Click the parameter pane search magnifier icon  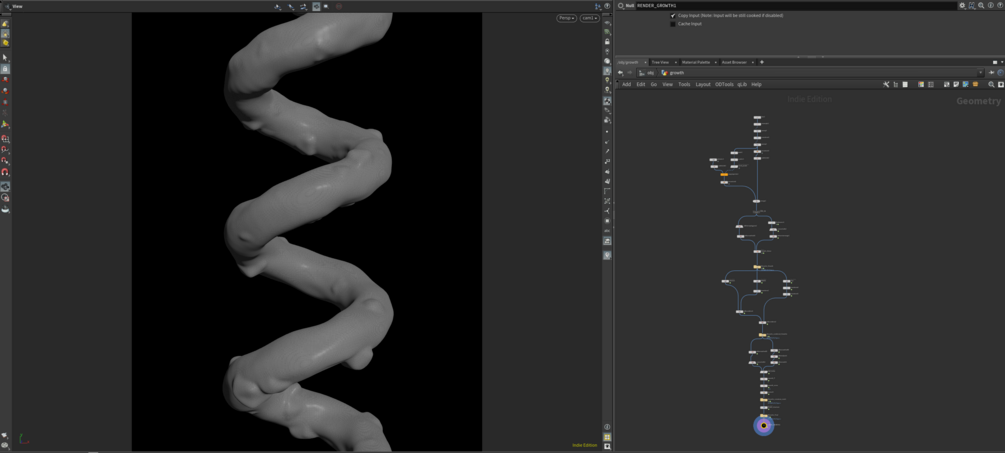click(x=981, y=5)
